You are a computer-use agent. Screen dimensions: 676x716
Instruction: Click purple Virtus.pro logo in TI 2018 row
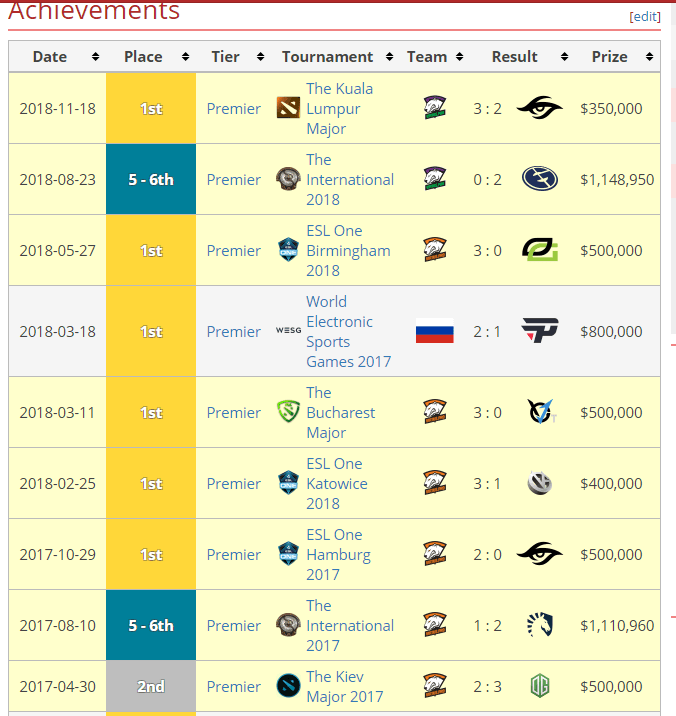coord(434,179)
